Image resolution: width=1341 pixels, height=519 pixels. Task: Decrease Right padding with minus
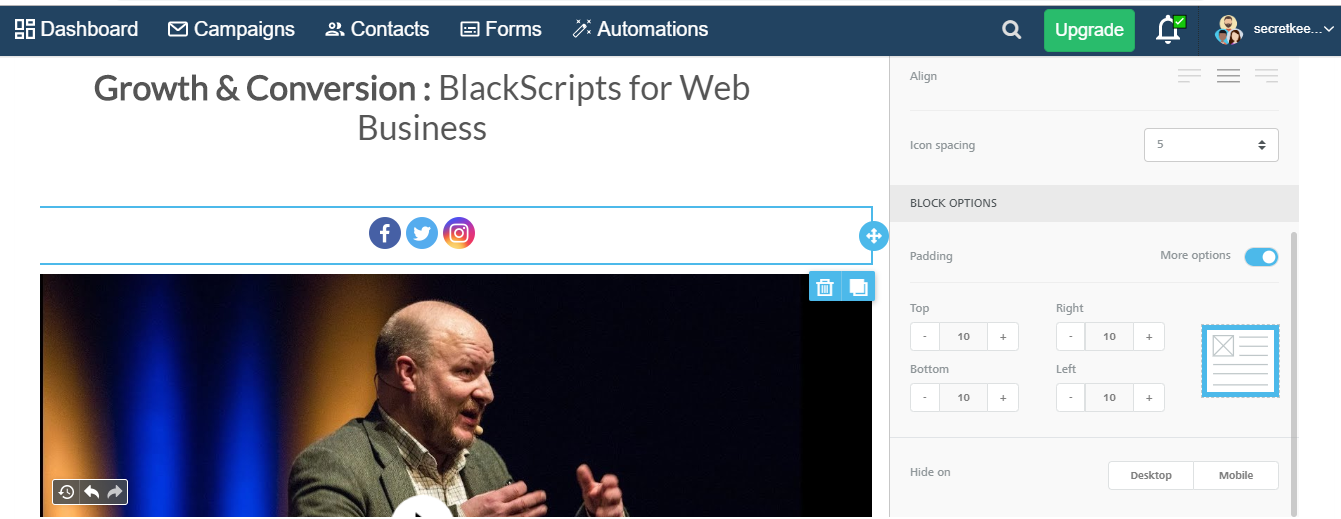coord(1071,337)
